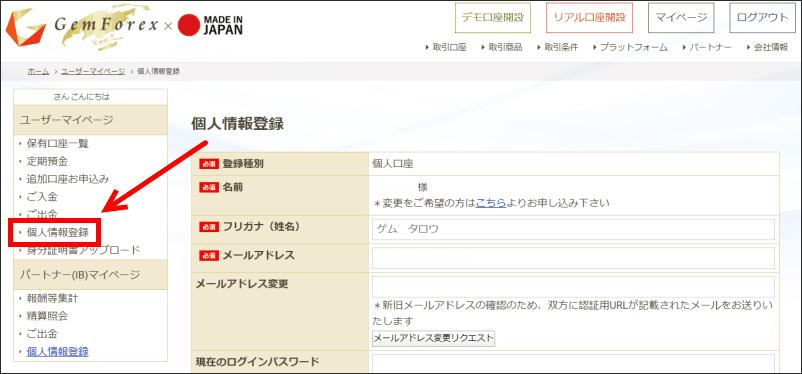Viewport: 802px width, 374px height.
Task: Click メールアドレス変更リクエスト button
Action: [434, 338]
